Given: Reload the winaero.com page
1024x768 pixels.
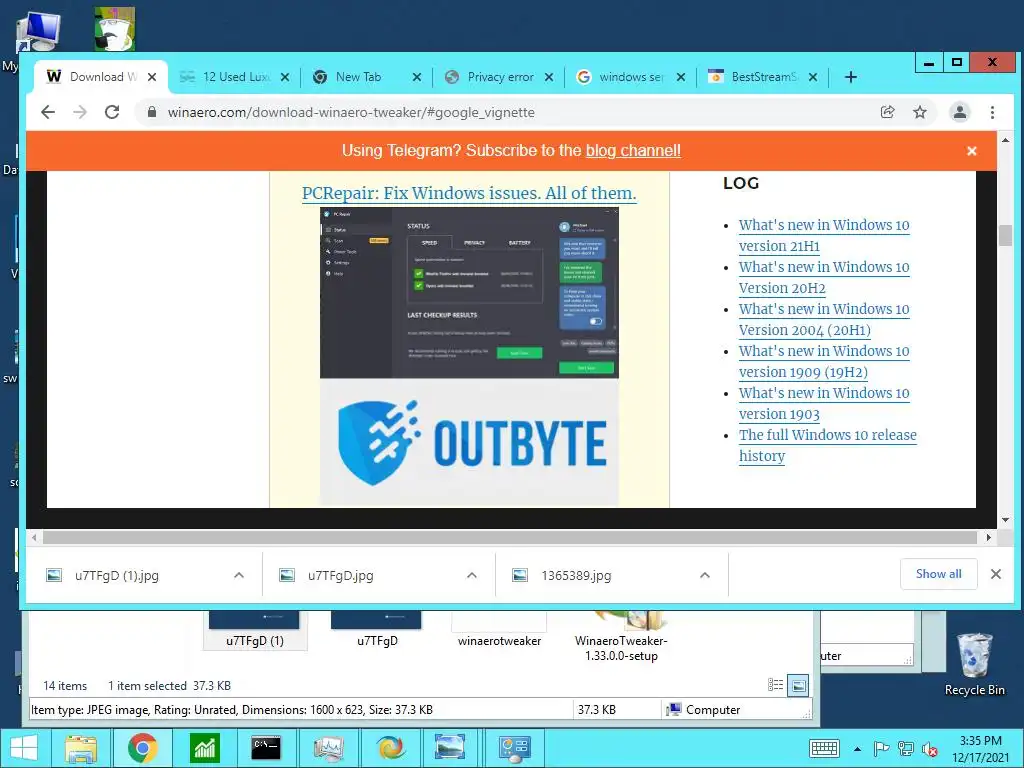Looking at the screenshot, I should 112,112.
